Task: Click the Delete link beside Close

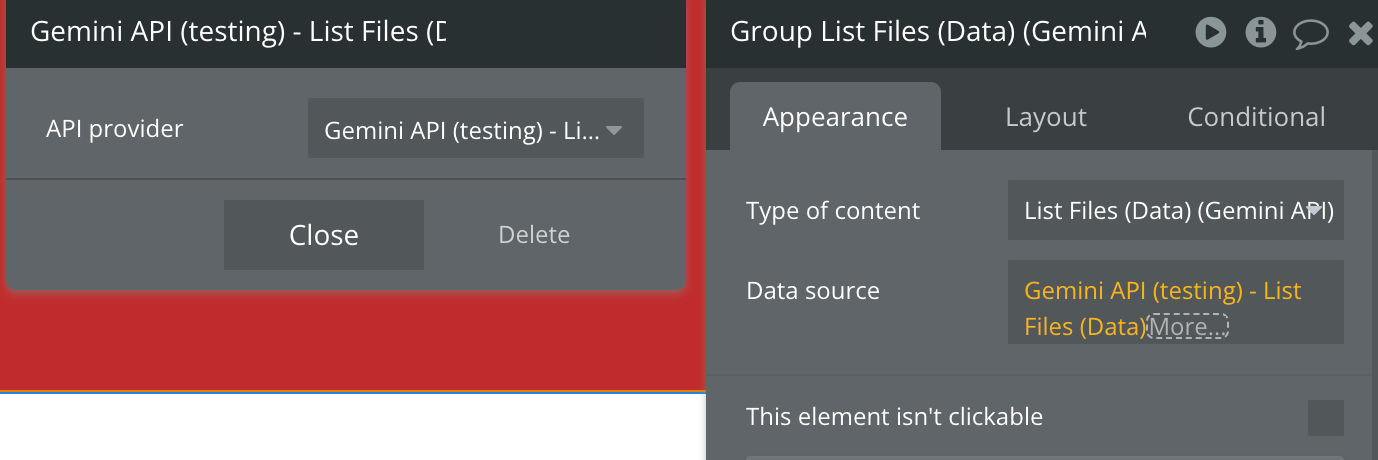Action: [x=534, y=235]
